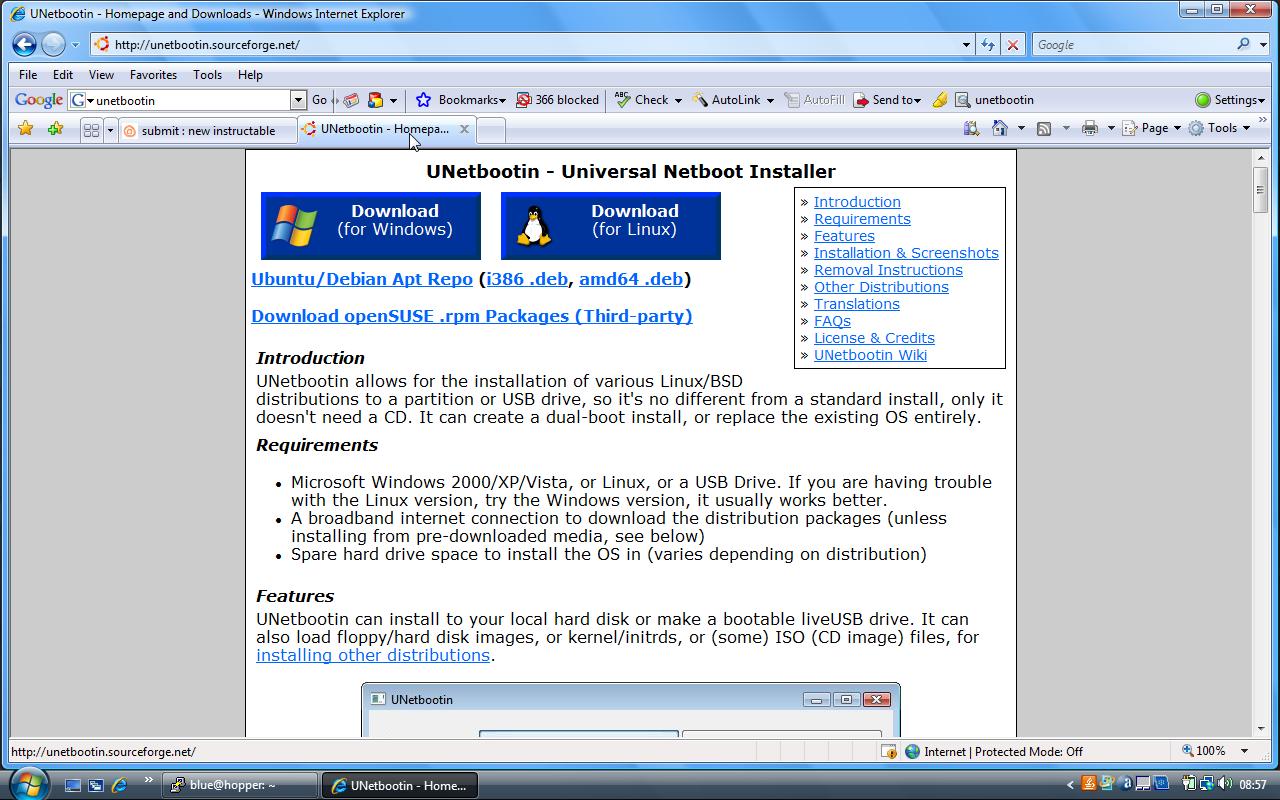
Task: Switch to the 'submit : new instructable' tab
Action: point(208,130)
